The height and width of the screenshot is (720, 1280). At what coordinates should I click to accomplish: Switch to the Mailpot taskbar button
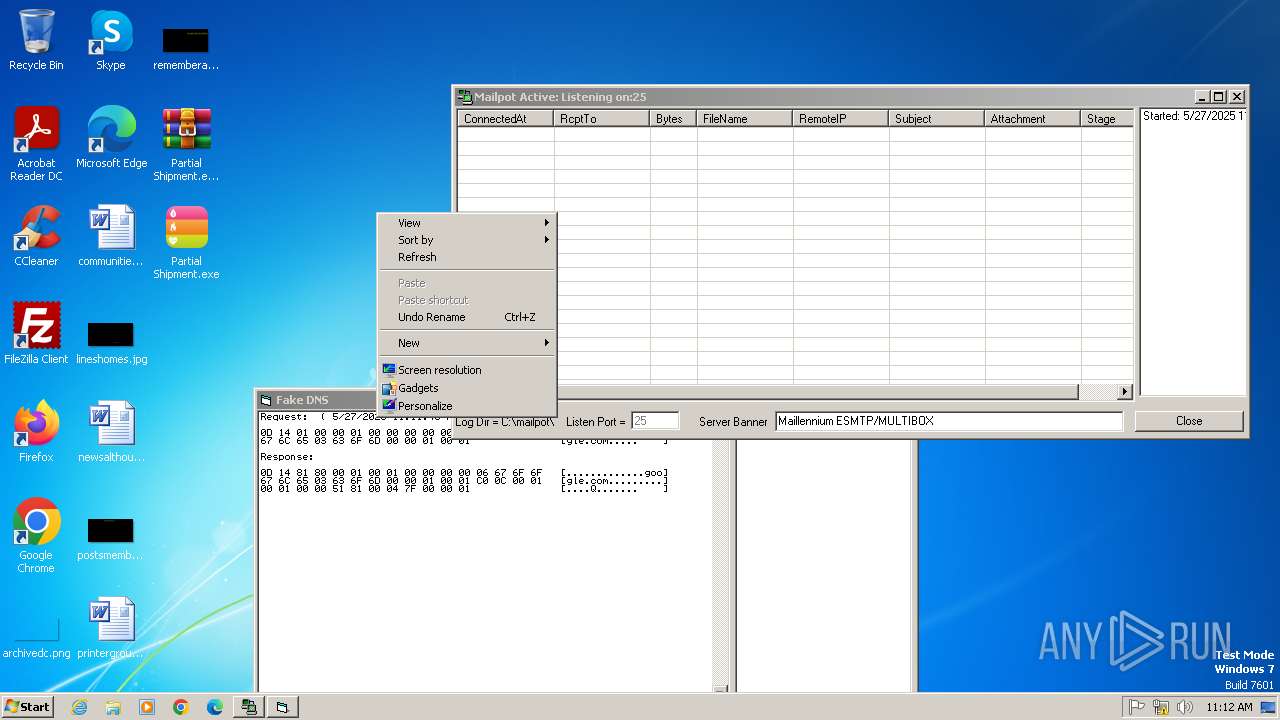[248, 707]
